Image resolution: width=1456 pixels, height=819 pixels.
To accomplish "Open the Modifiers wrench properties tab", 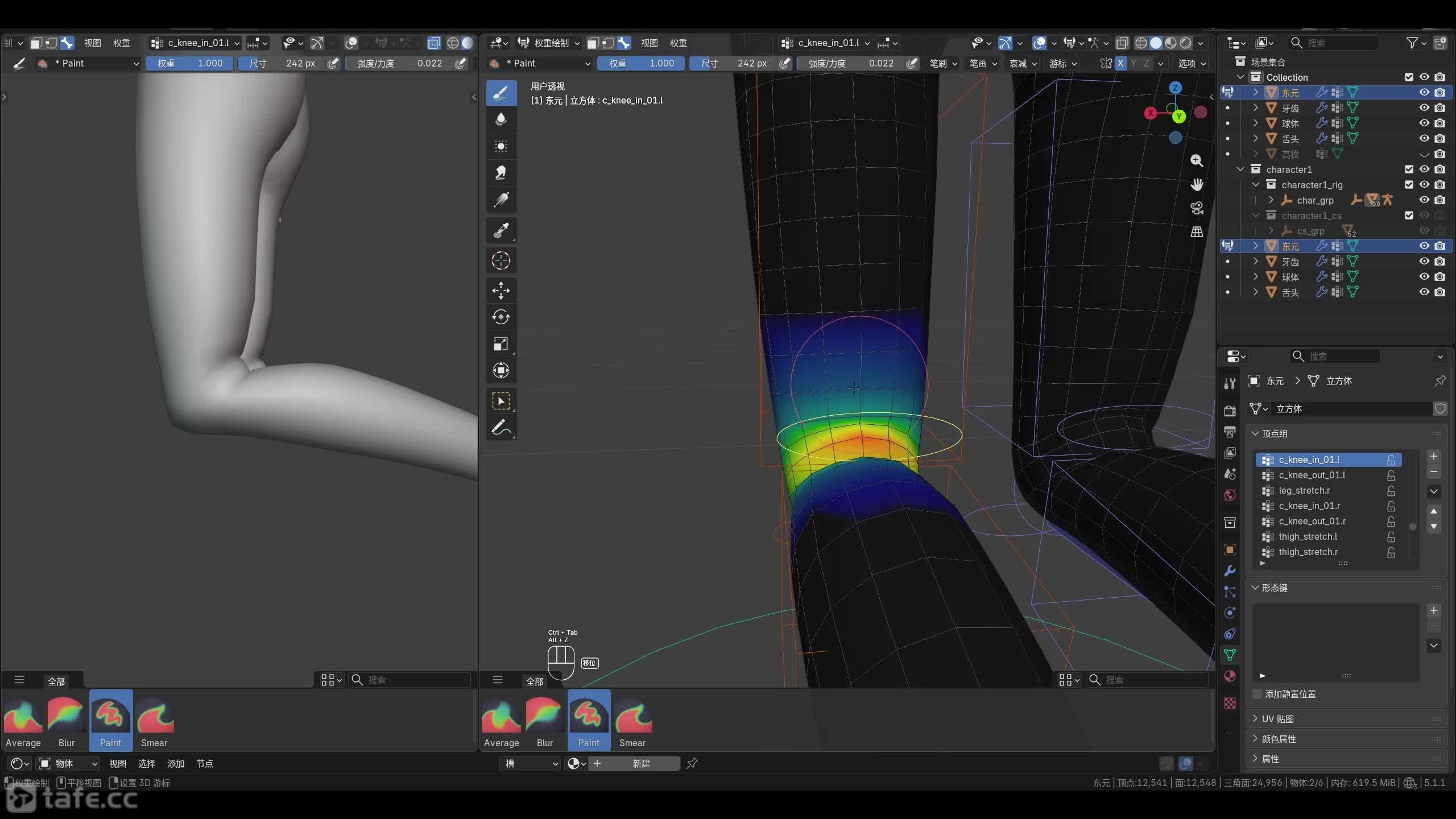I will pyautogui.click(x=1230, y=571).
